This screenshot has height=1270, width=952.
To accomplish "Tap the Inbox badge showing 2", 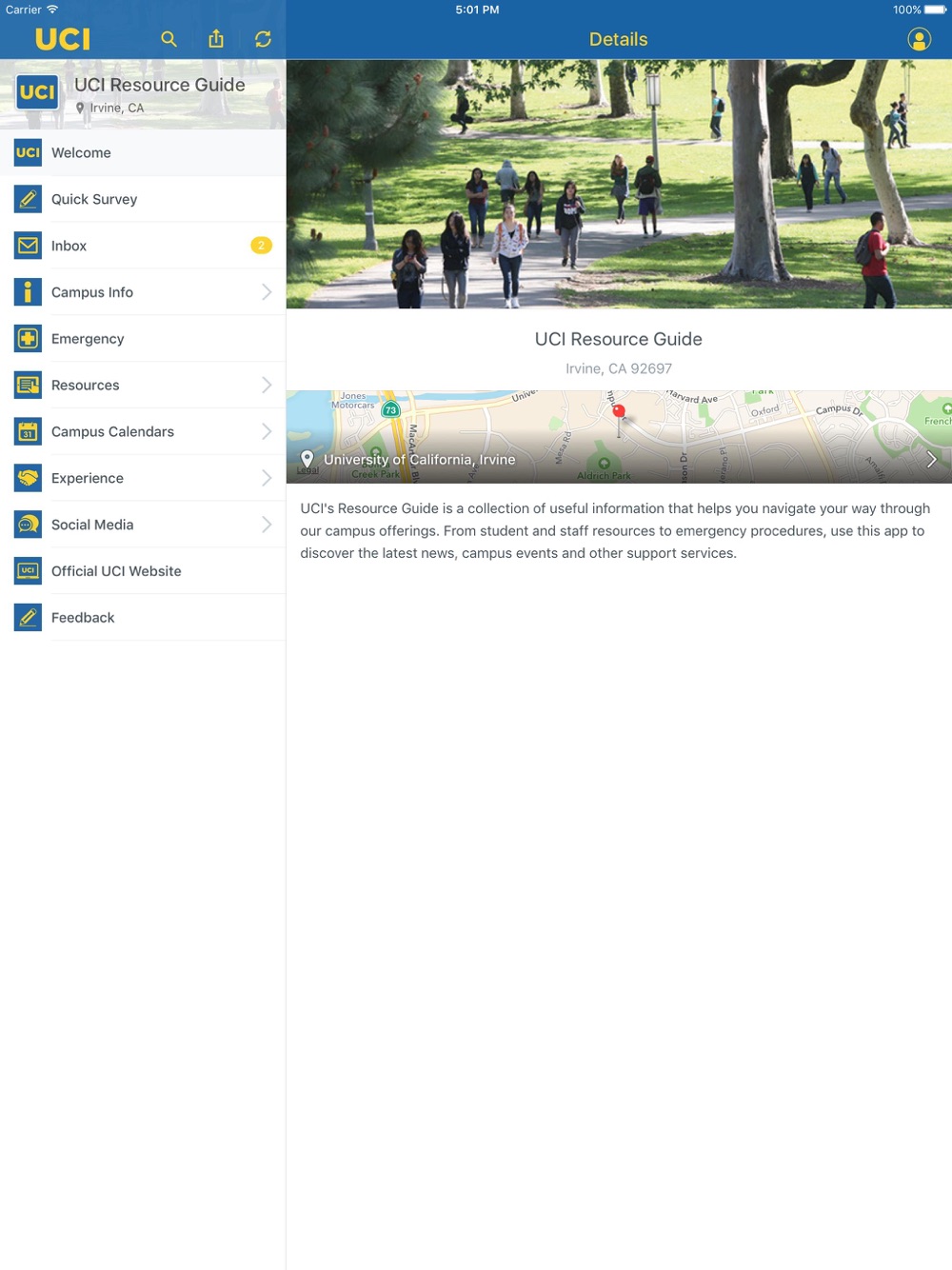I will point(261,246).
